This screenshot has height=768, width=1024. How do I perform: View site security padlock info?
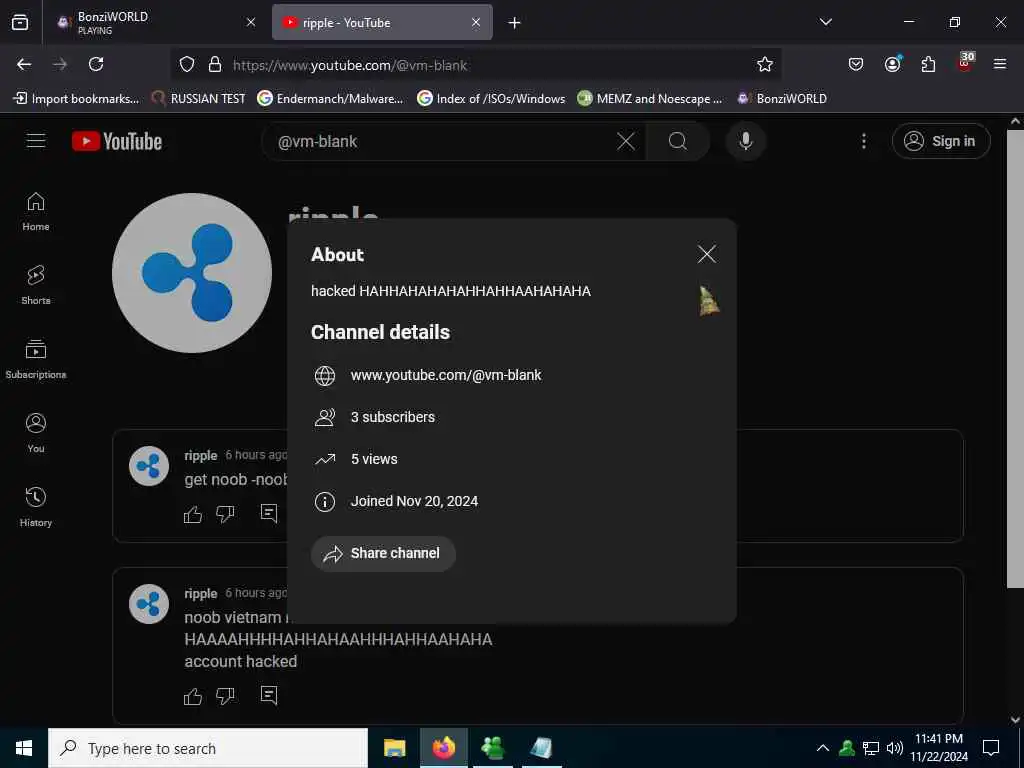click(215, 65)
